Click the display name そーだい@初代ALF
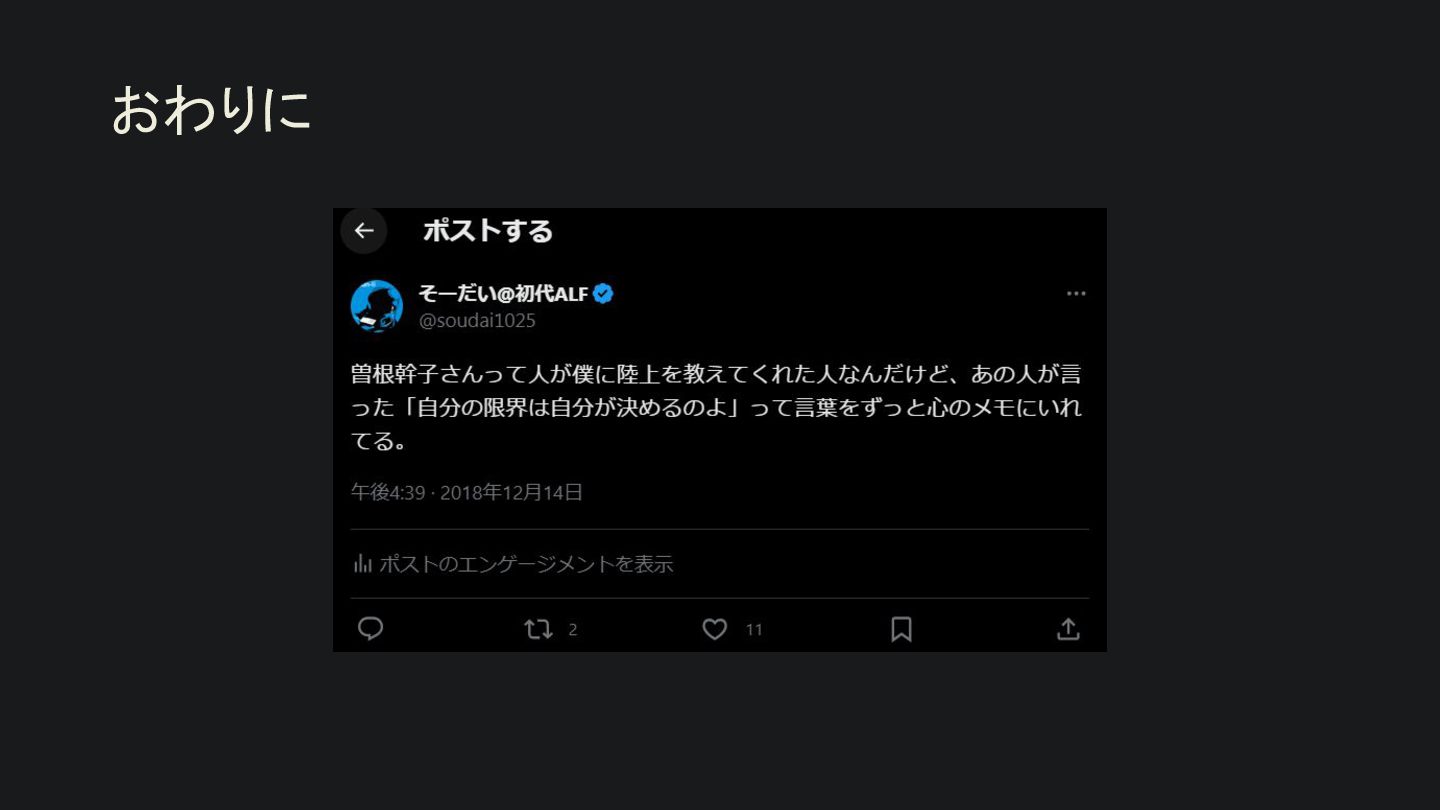1440x810 pixels. pos(503,294)
